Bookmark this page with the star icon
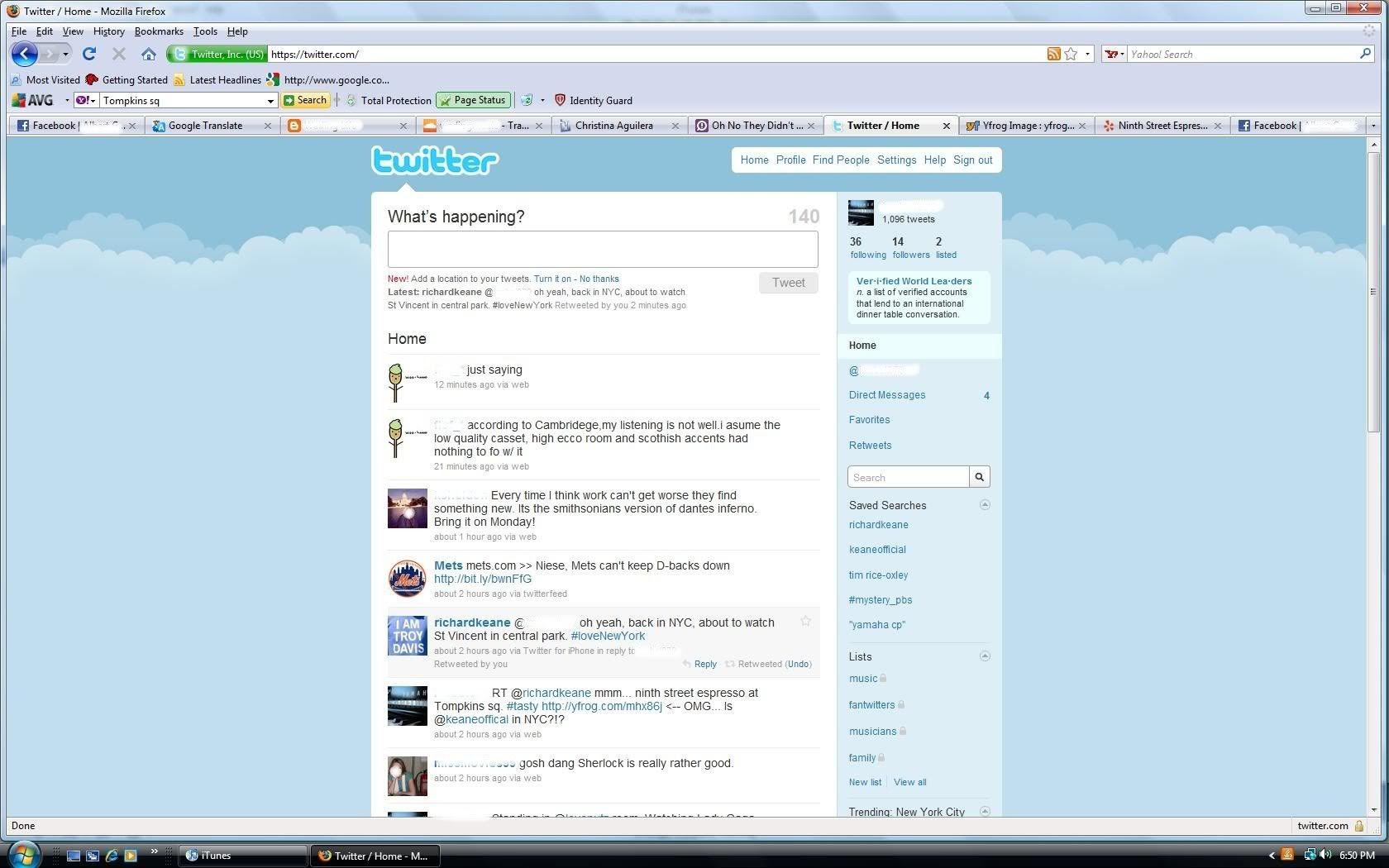The image size is (1389, 868). pos(1071,55)
